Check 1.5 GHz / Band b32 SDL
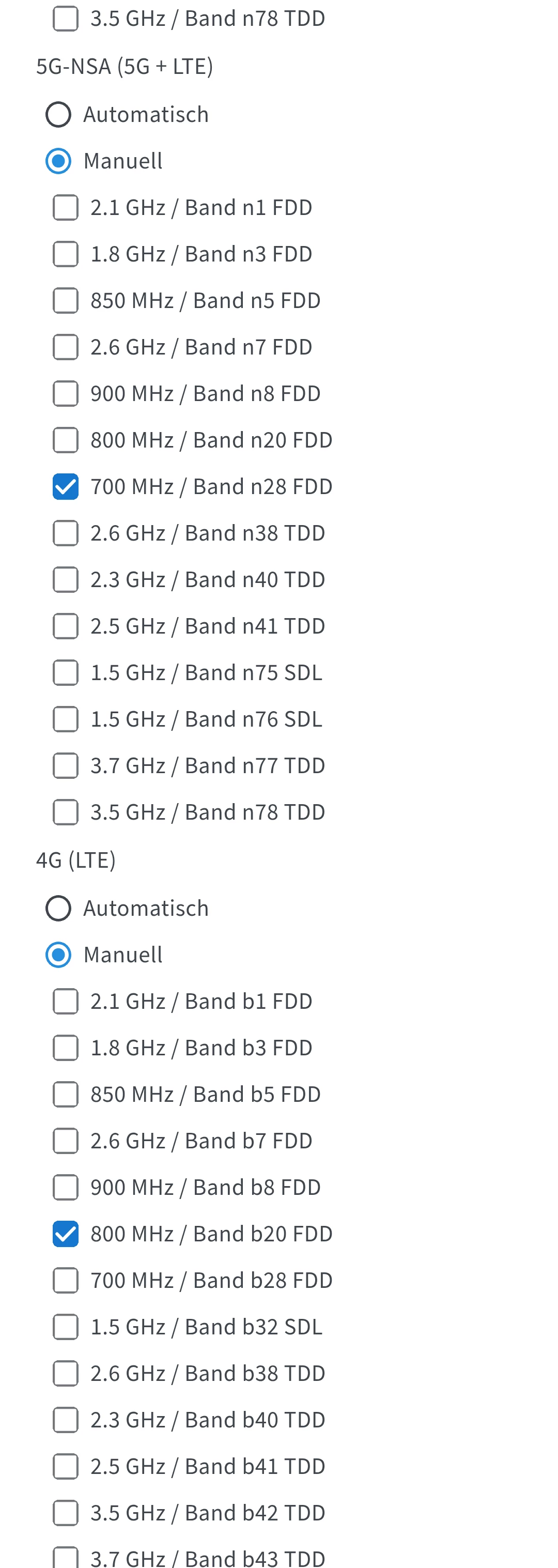Screen dimensions: 558x1568 (x=65, y=1327)
